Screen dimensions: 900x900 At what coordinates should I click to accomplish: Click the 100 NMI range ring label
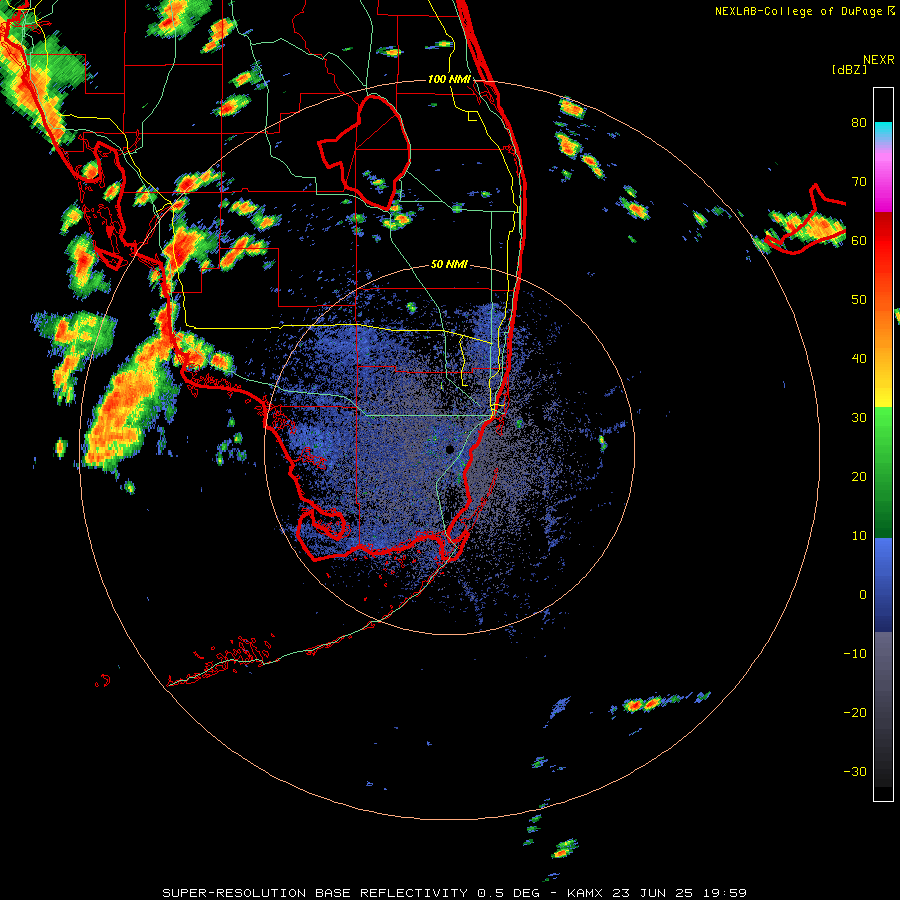click(x=449, y=79)
